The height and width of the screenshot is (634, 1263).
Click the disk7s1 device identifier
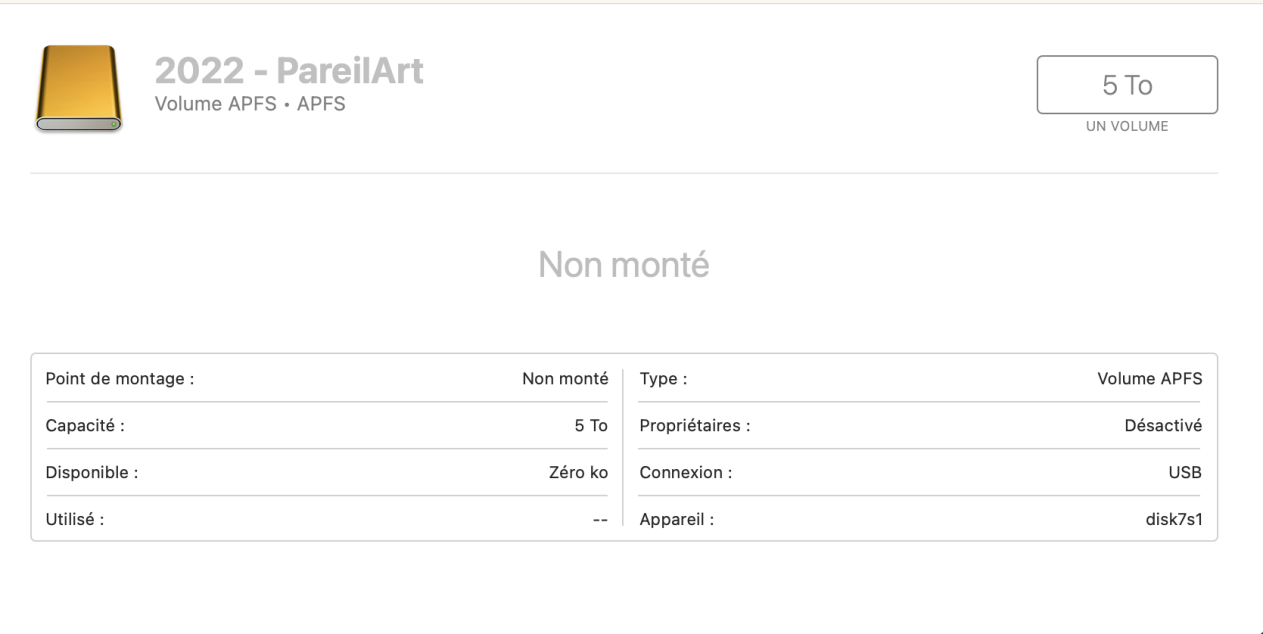coord(1173,520)
